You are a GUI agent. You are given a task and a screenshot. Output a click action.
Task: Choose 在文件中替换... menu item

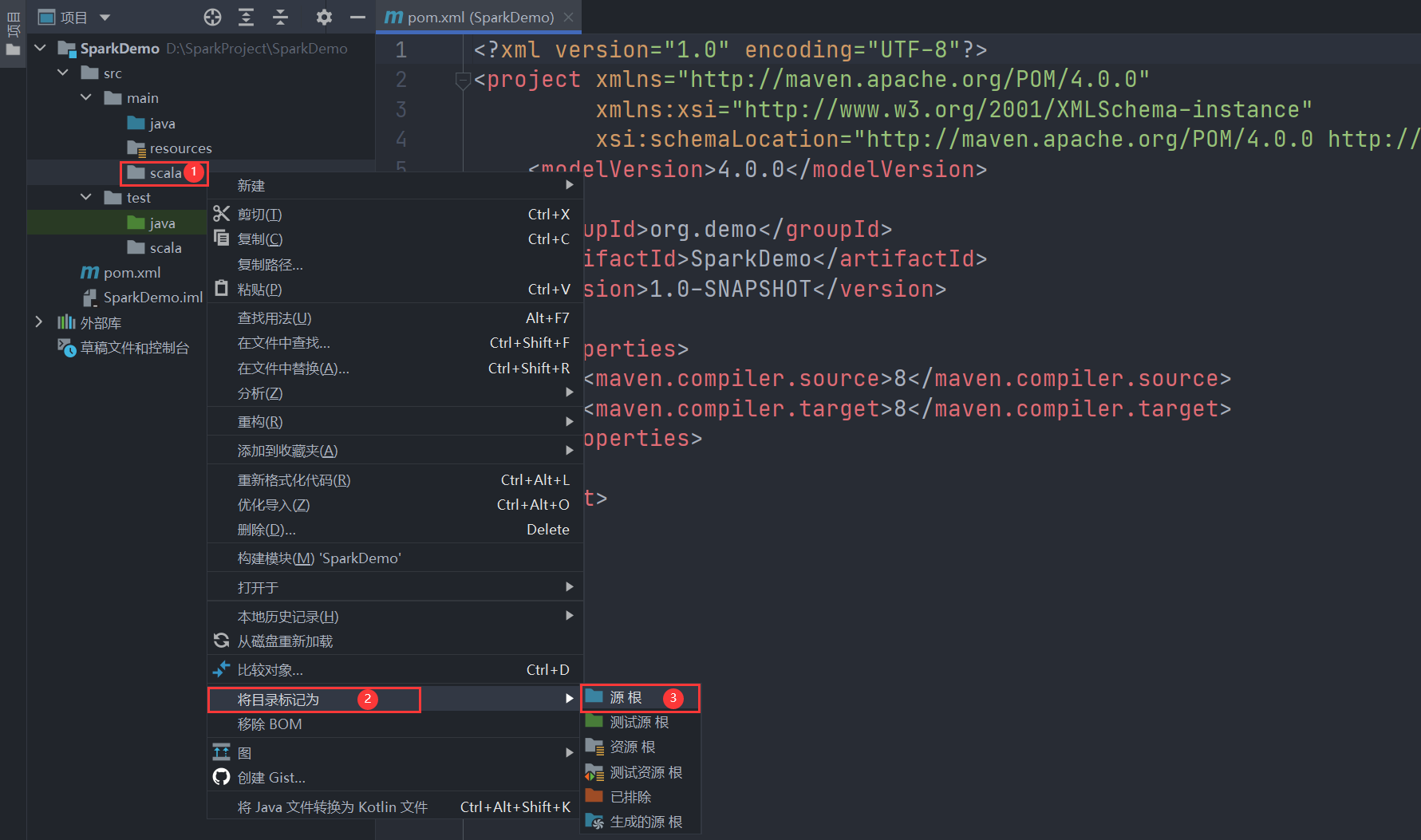click(x=395, y=368)
